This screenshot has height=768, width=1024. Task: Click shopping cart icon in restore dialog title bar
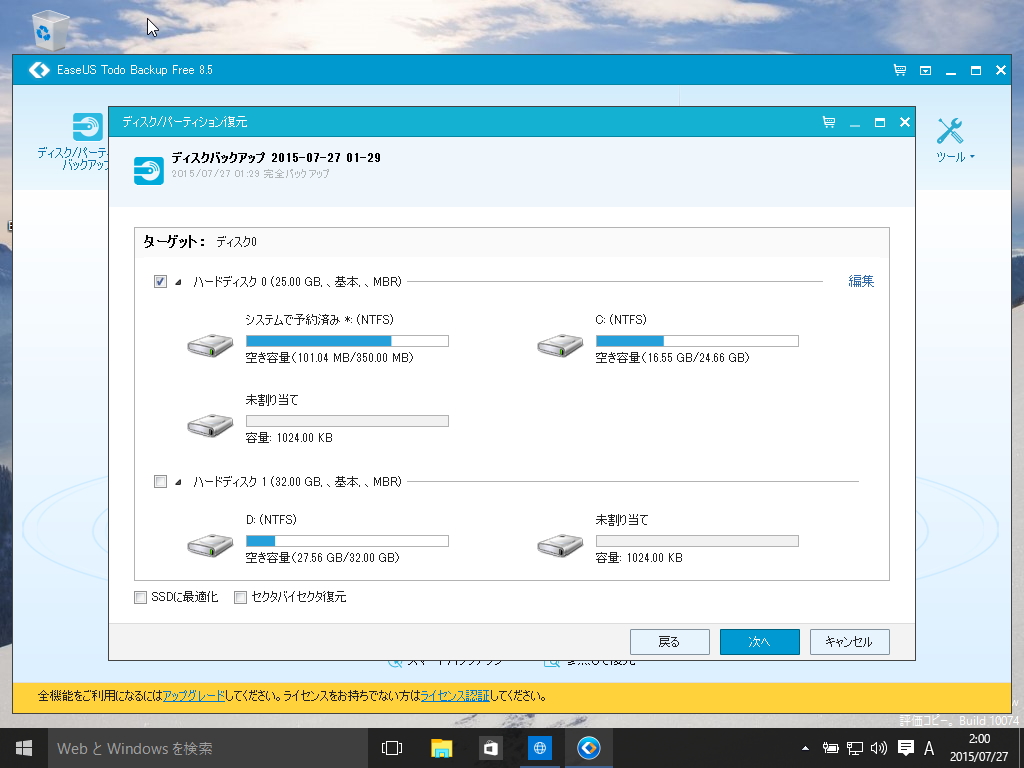[x=829, y=122]
